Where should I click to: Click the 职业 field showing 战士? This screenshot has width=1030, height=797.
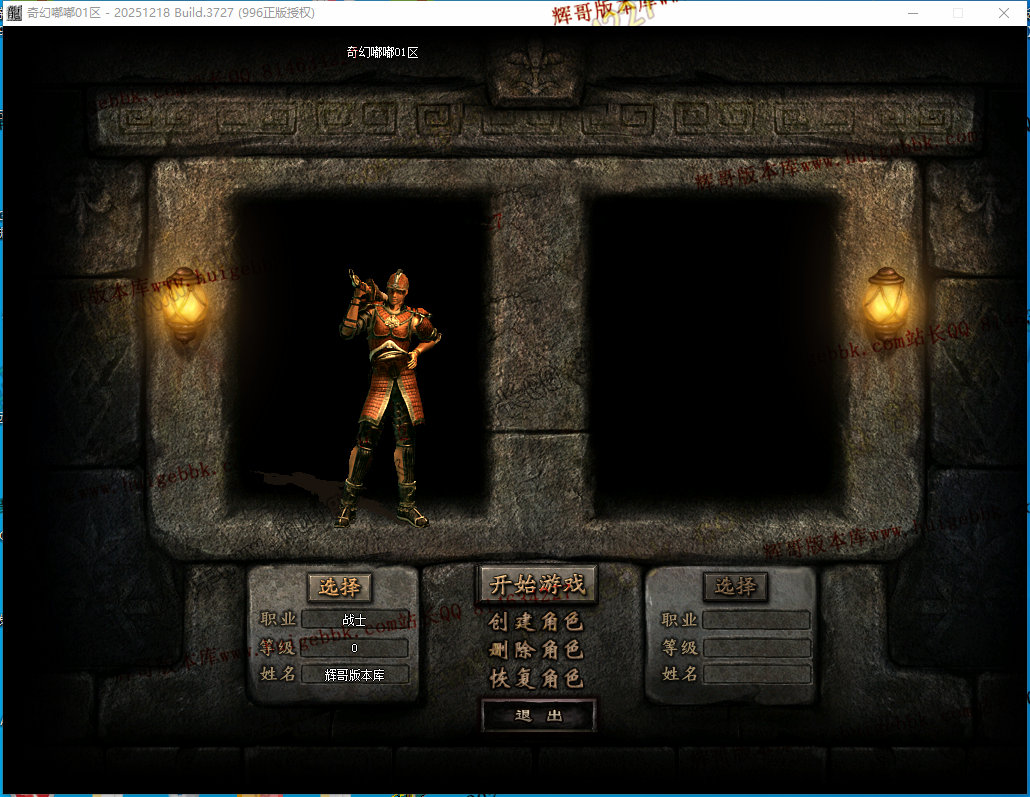354,620
